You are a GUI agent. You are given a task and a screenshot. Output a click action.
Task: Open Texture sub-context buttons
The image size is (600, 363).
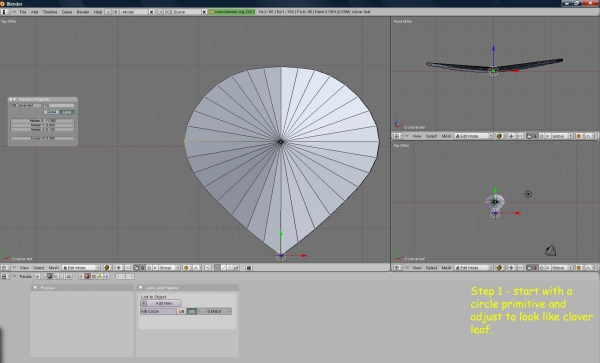point(93,276)
